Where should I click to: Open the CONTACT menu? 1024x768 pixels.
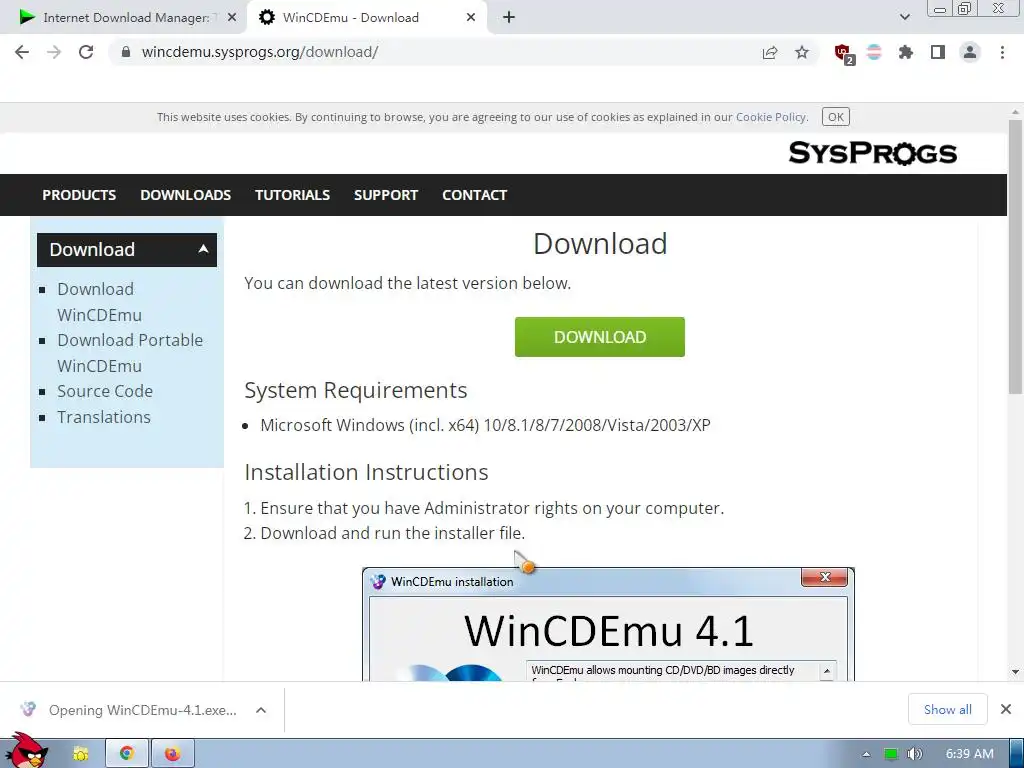474,195
